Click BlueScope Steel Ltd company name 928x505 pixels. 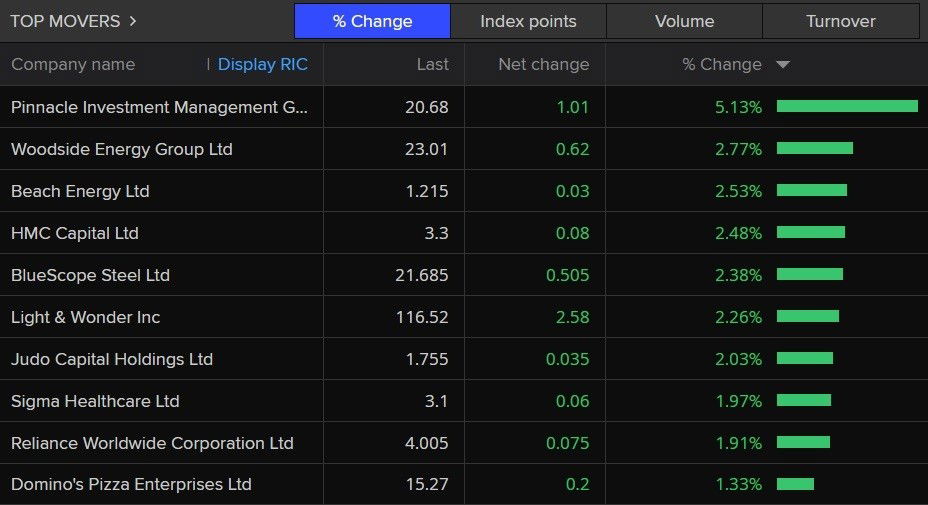tap(90, 275)
